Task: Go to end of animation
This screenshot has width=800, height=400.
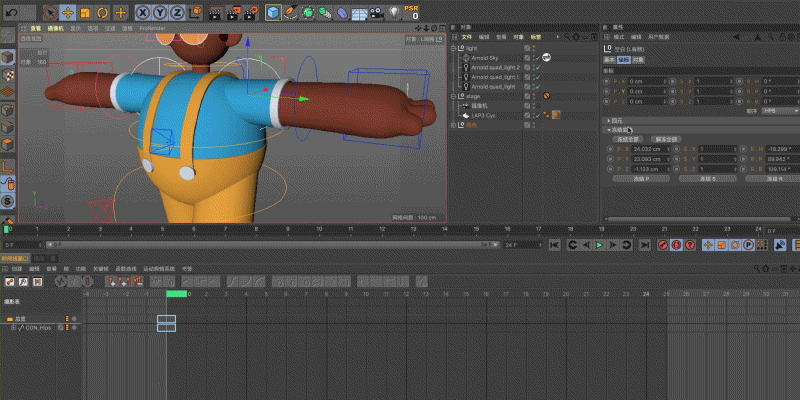Action: pos(645,245)
